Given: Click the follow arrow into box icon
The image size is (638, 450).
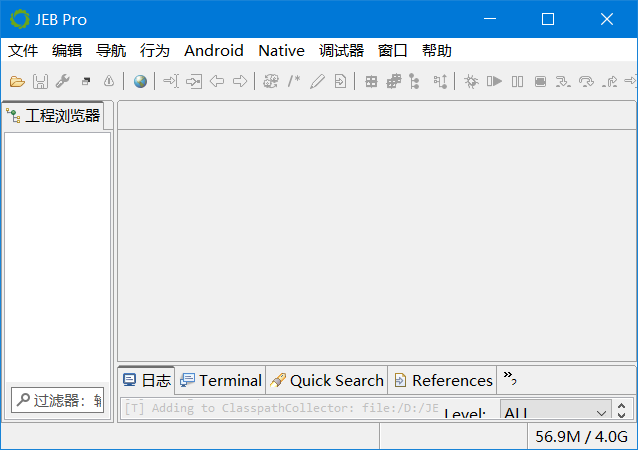Looking at the screenshot, I should (x=194, y=81).
